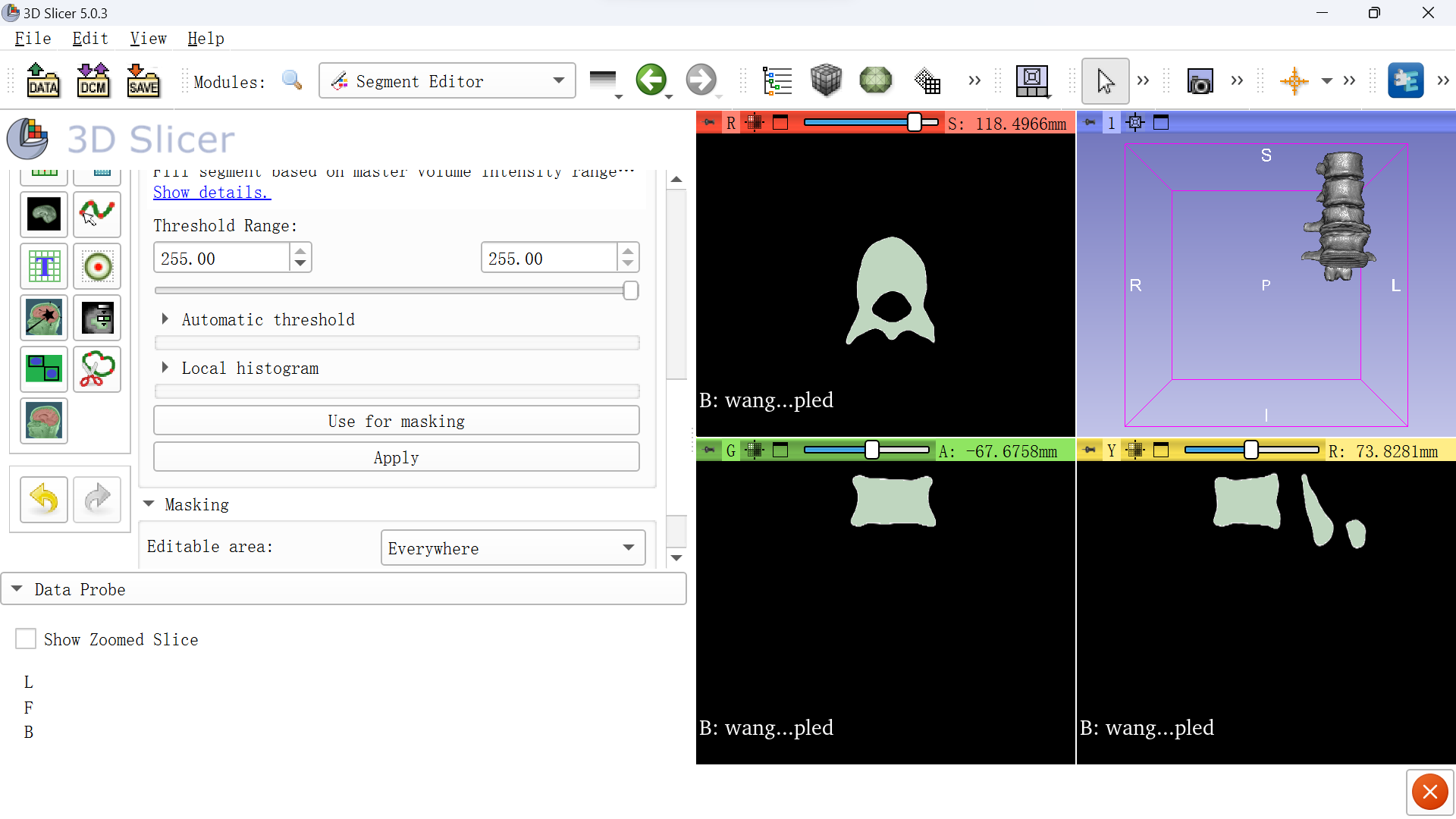Increase the lower threshold with up stepper

click(x=300, y=251)
